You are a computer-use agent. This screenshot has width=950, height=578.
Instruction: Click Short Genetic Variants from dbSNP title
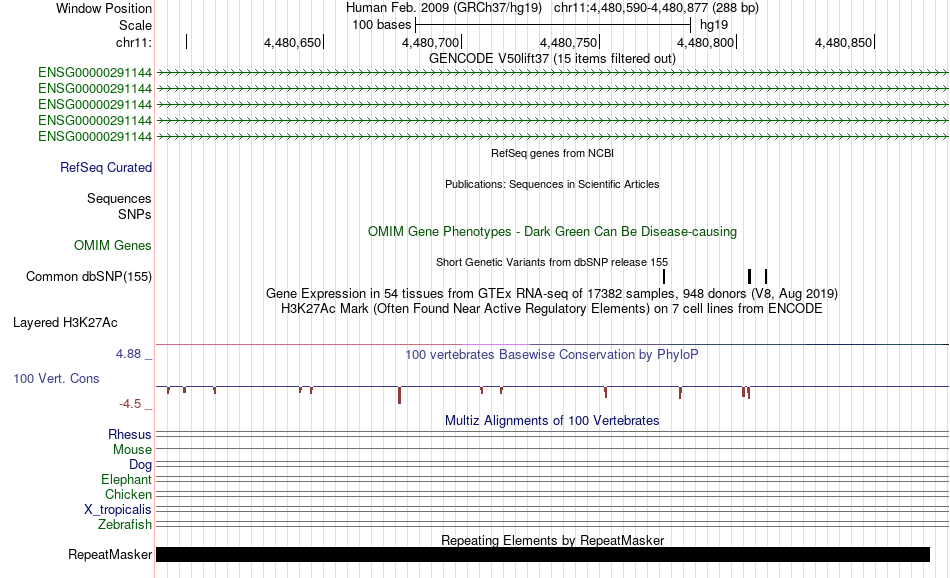tap(552, 262)
